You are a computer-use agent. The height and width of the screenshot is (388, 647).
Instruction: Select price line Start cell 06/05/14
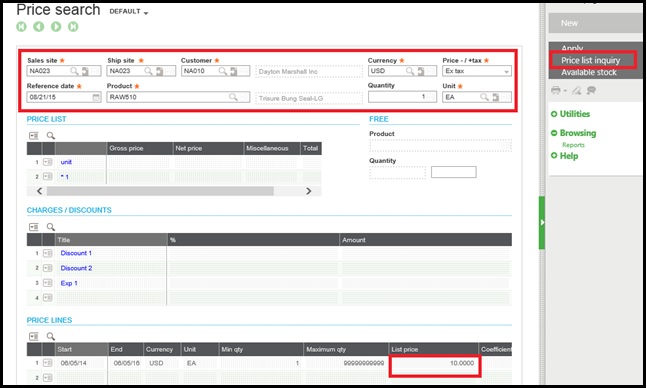tap(81, 363)
